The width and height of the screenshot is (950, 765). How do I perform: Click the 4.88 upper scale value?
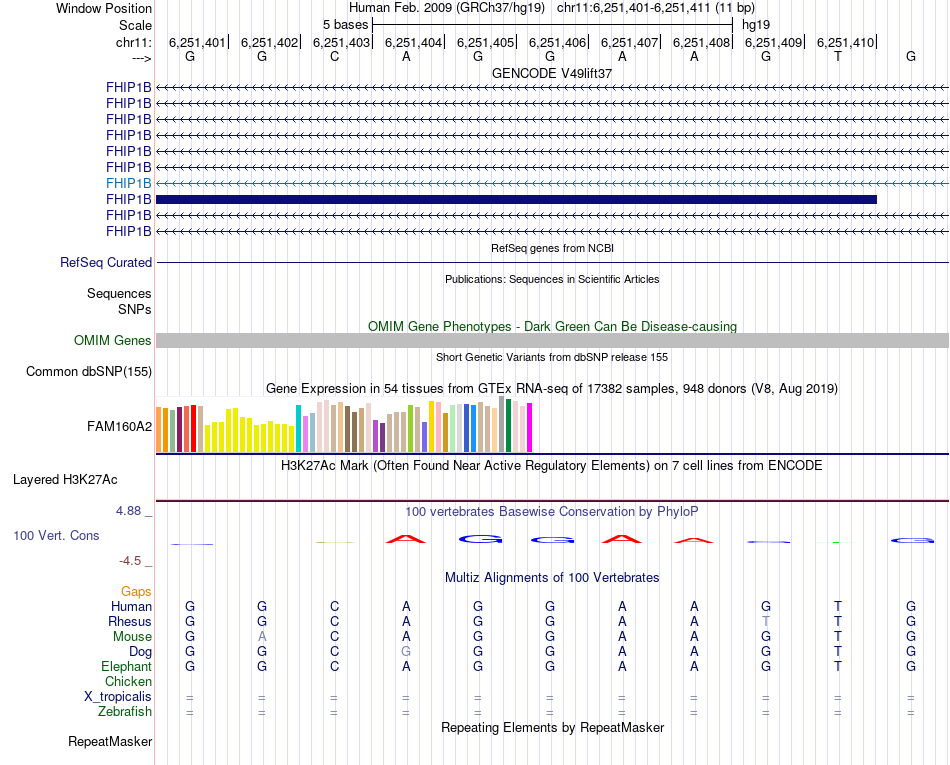[128, 511]
